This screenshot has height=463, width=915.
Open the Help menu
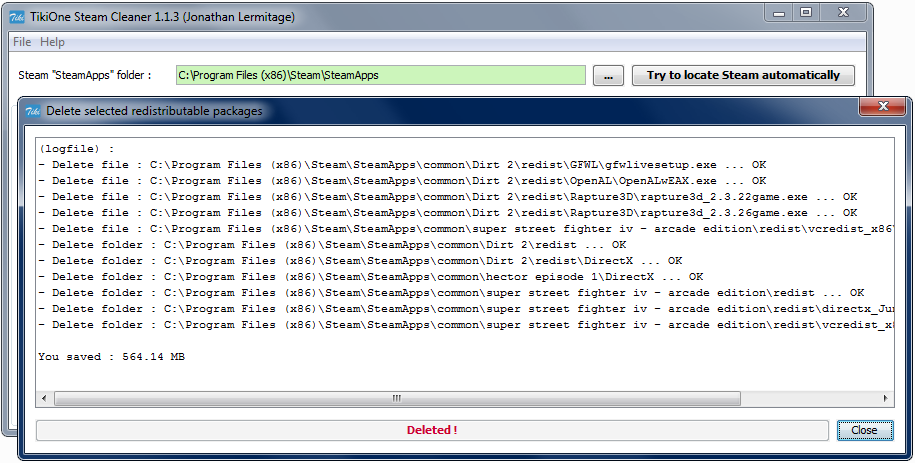(x=53, y=42)
